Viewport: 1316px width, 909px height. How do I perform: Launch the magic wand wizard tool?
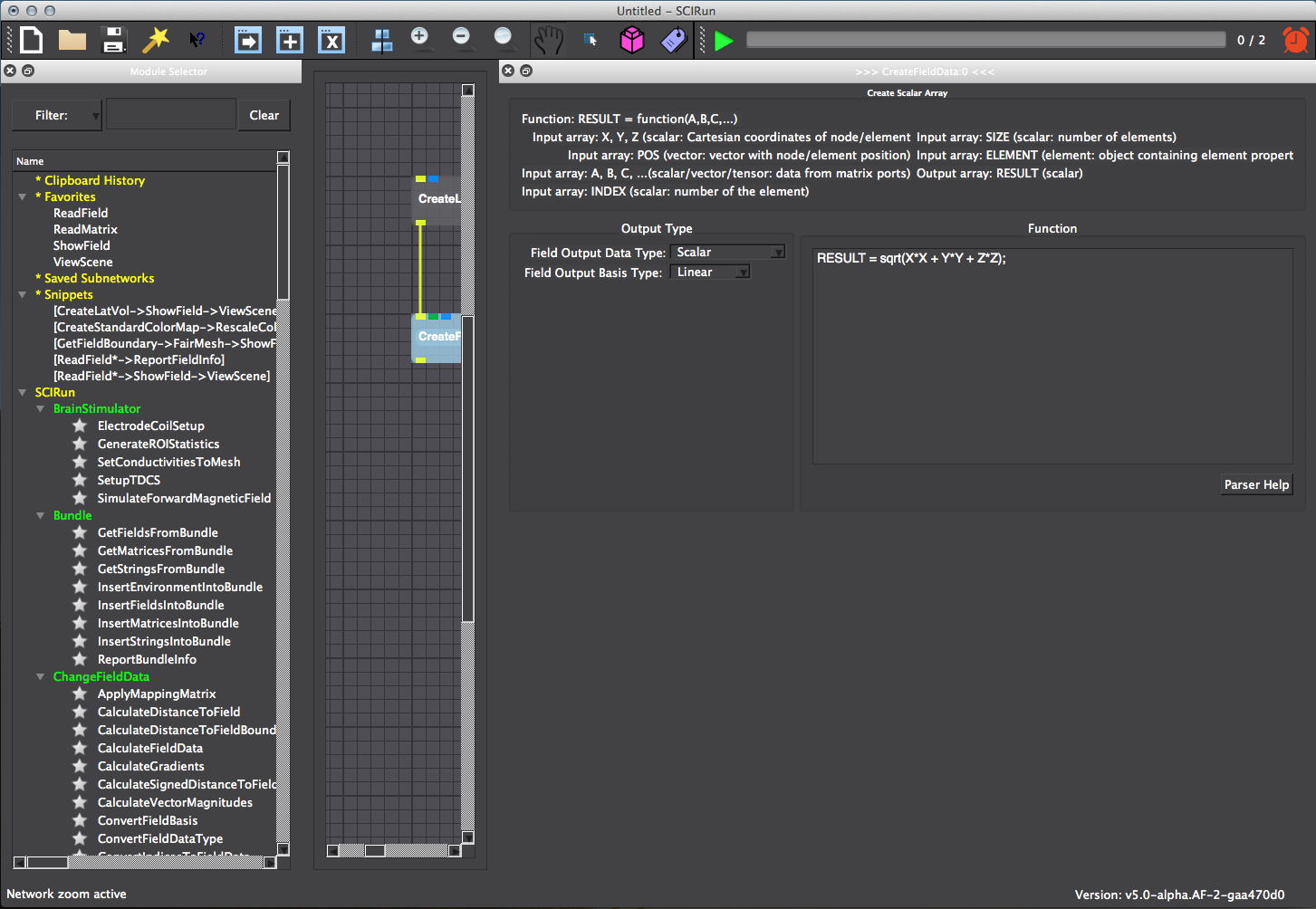(156, 40)
